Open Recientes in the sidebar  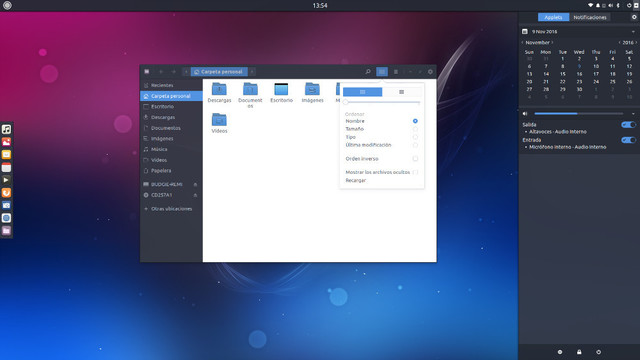click(x=171, y=85)
